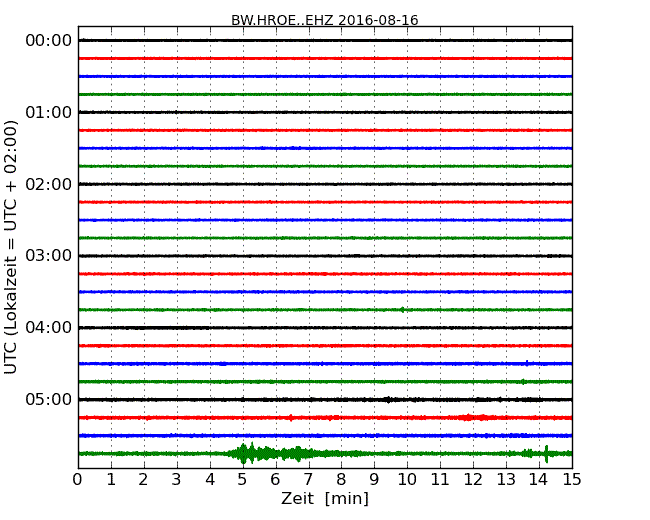Click the x-axis tick label 9
Image resolution: width=650 pixels, height=520 pixels.
[374, 480]
